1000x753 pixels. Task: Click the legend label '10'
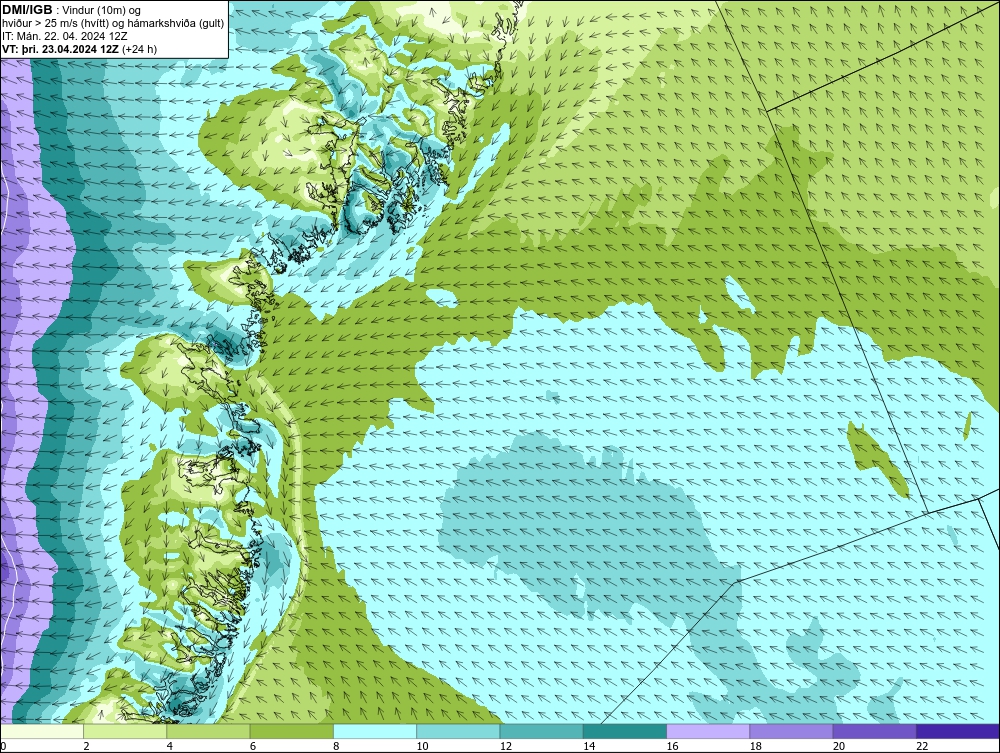tap(422, 746)
